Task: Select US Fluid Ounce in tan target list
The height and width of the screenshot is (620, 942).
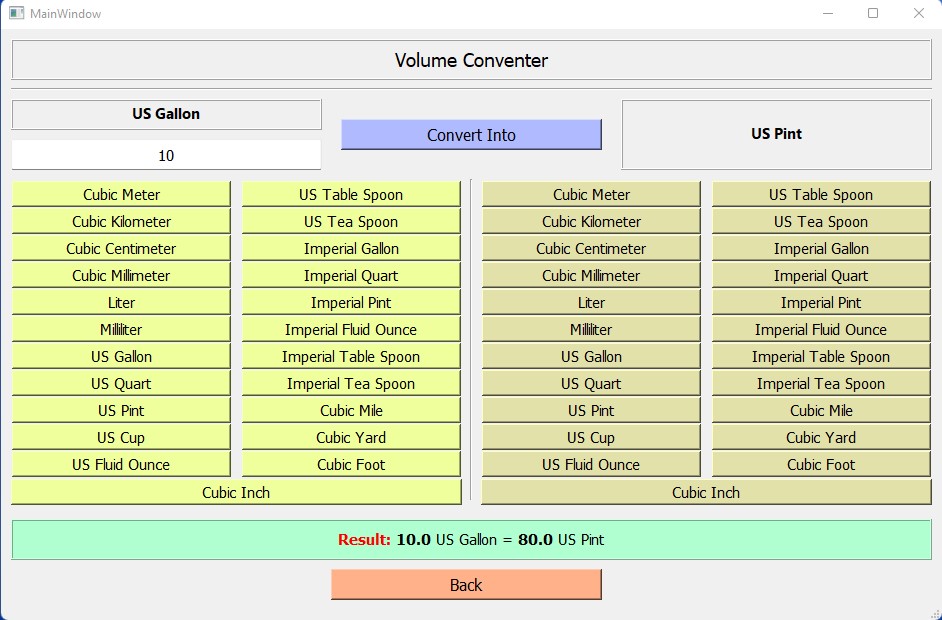Action: (591, 465)
